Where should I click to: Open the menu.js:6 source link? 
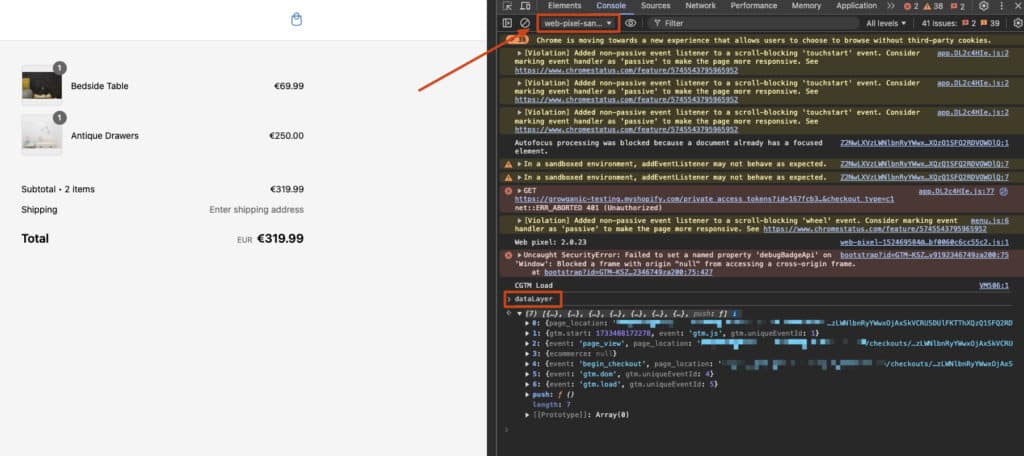point(989,221)
